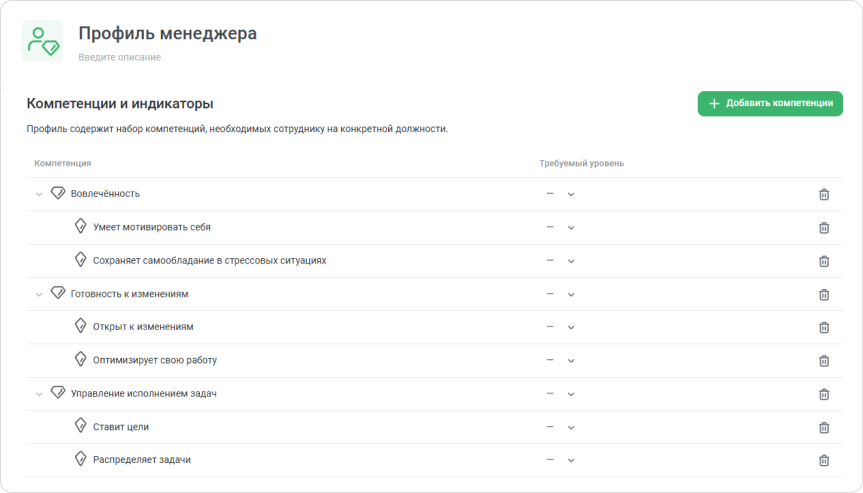Click the Добавить компетенции button
The width and height of the screenshot is (863, 493).
click(x=770, y=103)
